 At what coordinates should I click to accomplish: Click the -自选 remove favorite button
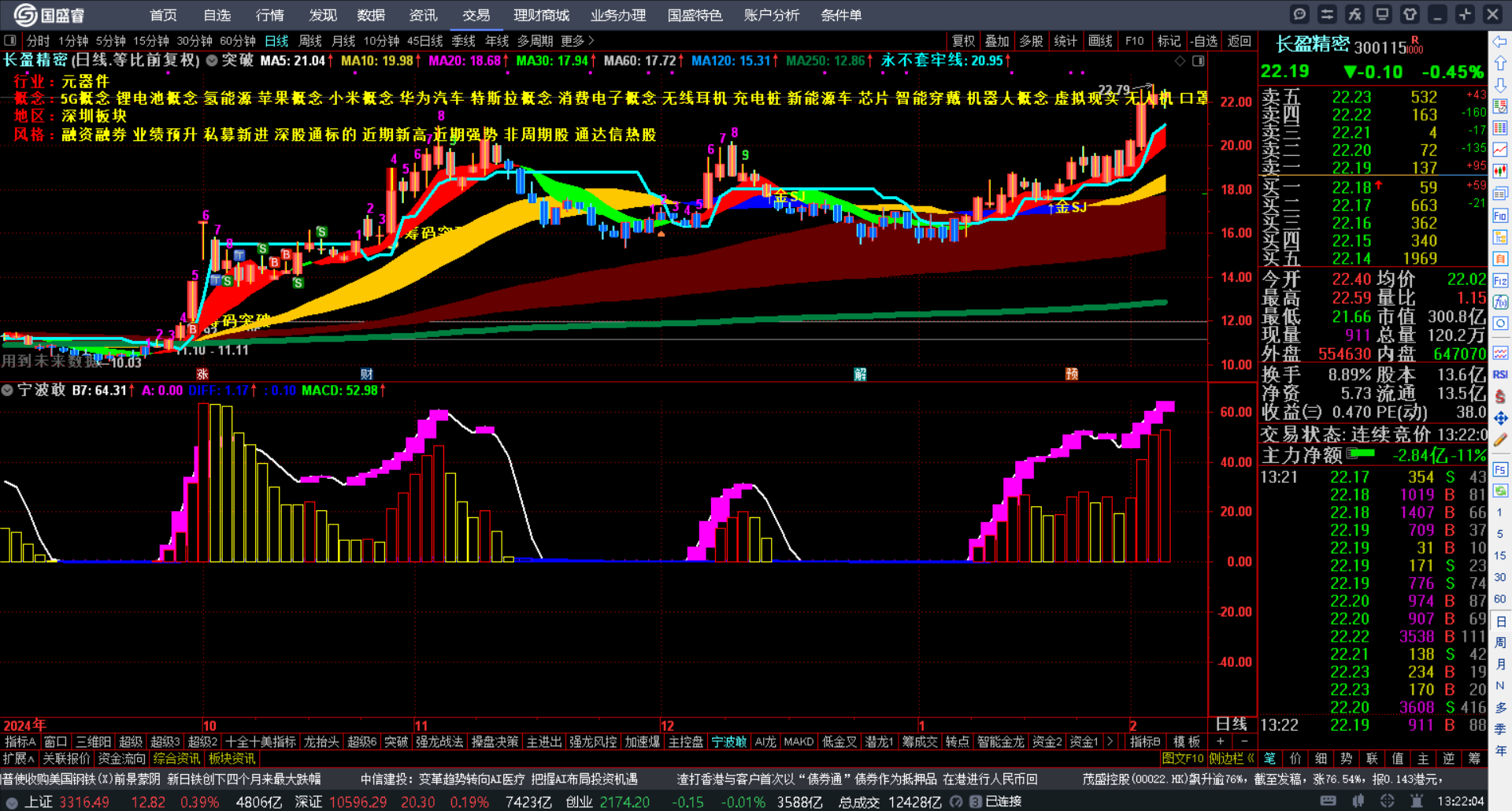tap(1204, 41)
